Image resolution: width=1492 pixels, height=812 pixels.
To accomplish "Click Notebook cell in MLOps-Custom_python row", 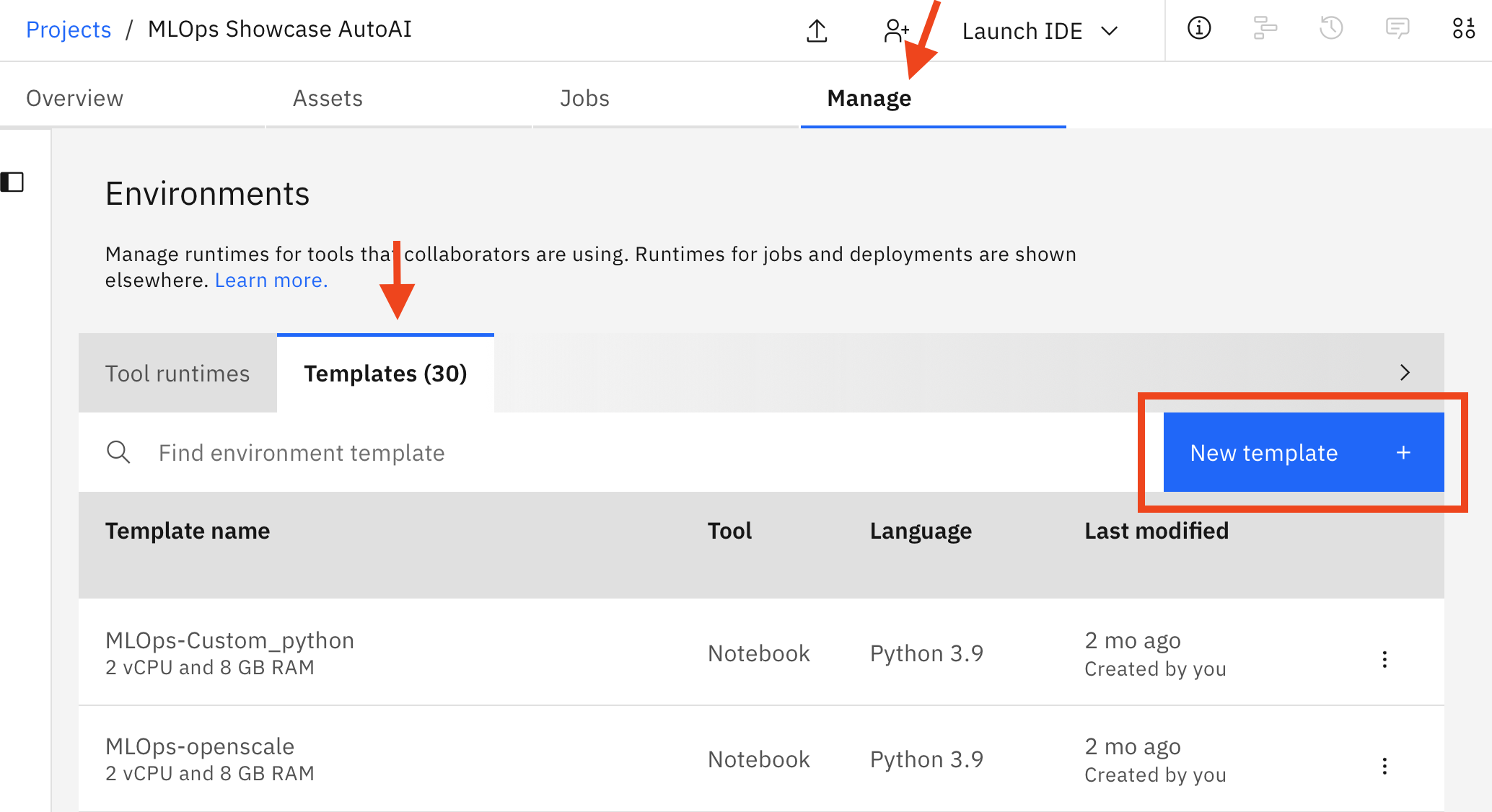I will [x=759, y=653].
